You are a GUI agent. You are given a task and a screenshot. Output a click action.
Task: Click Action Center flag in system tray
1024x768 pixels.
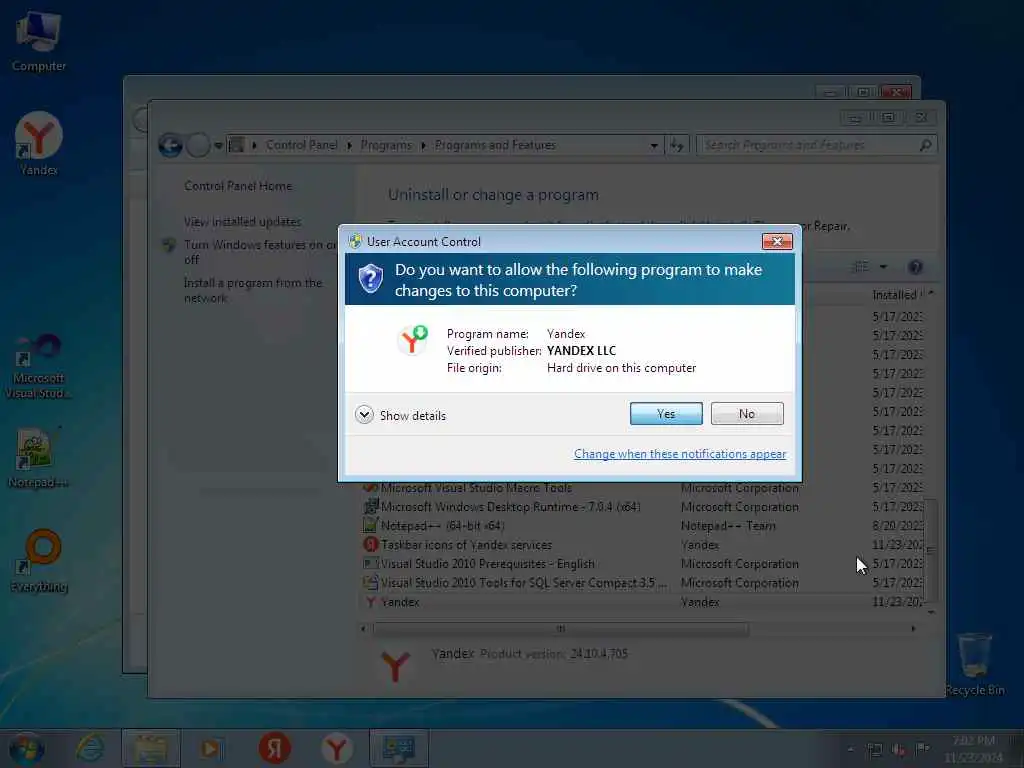(922, 749)
